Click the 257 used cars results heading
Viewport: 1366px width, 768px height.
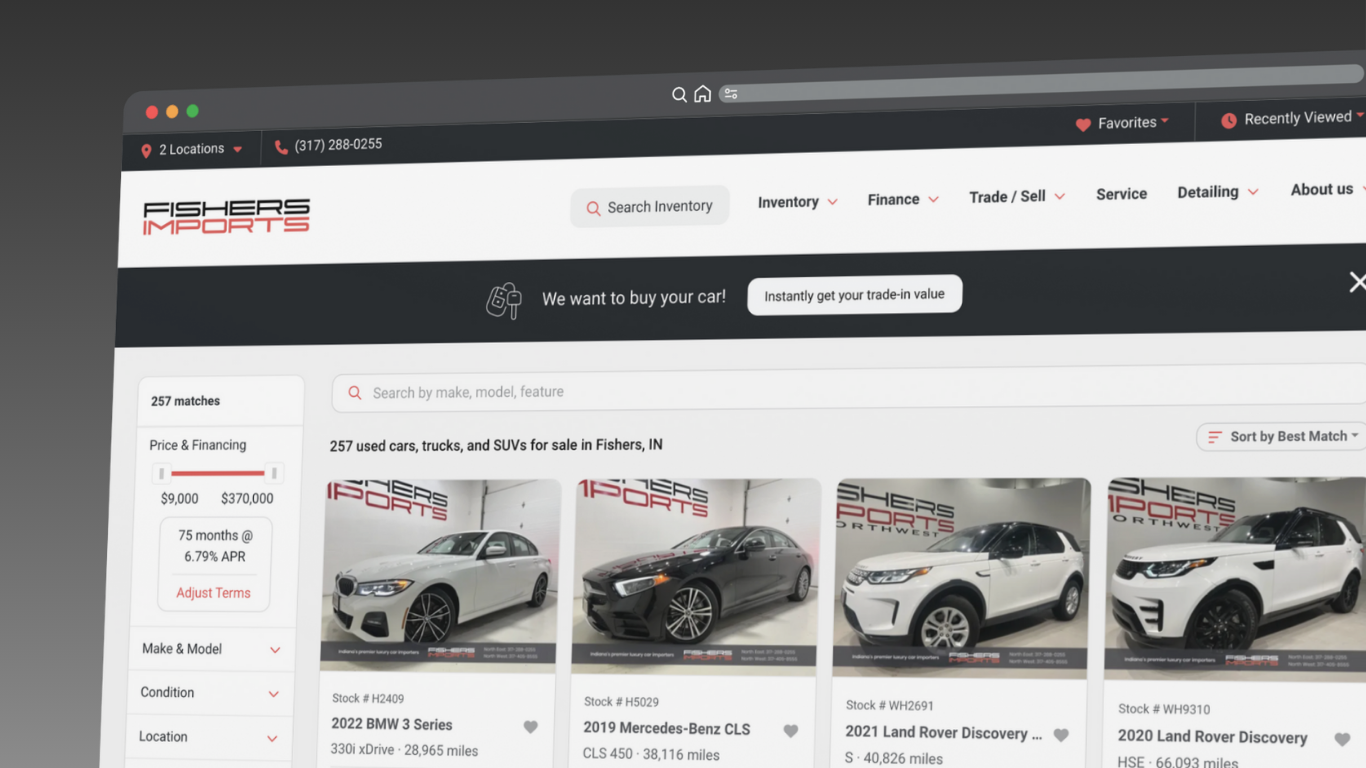[496, 445]
